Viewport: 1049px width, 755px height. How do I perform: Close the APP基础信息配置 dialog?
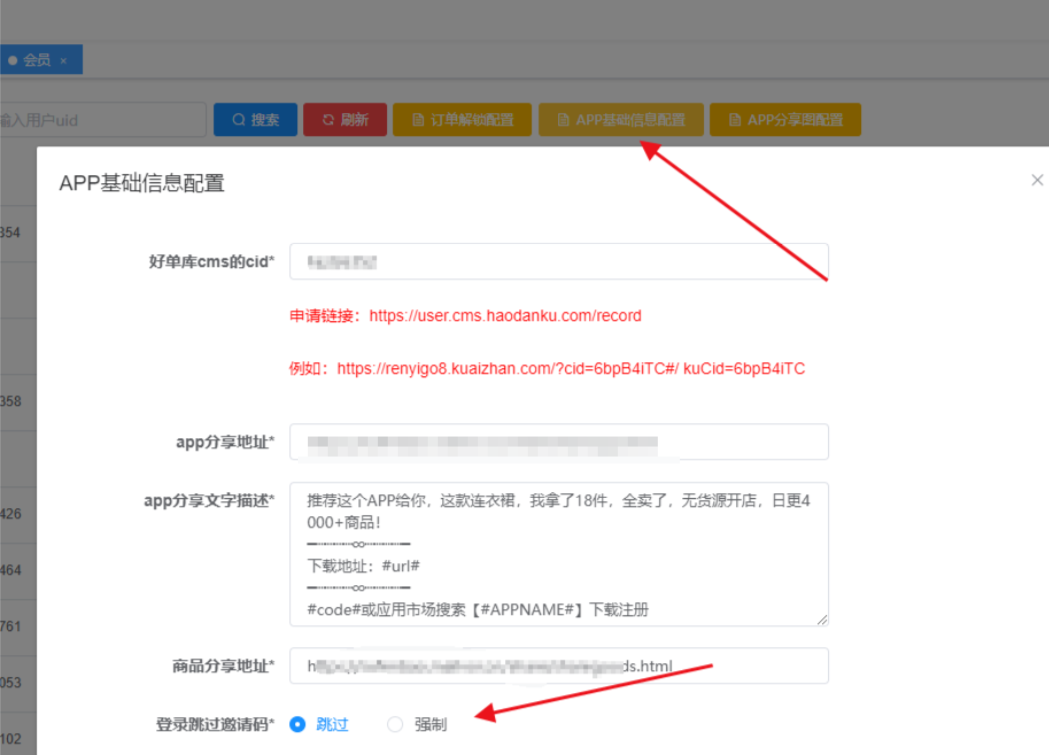tap(1037, 180)
